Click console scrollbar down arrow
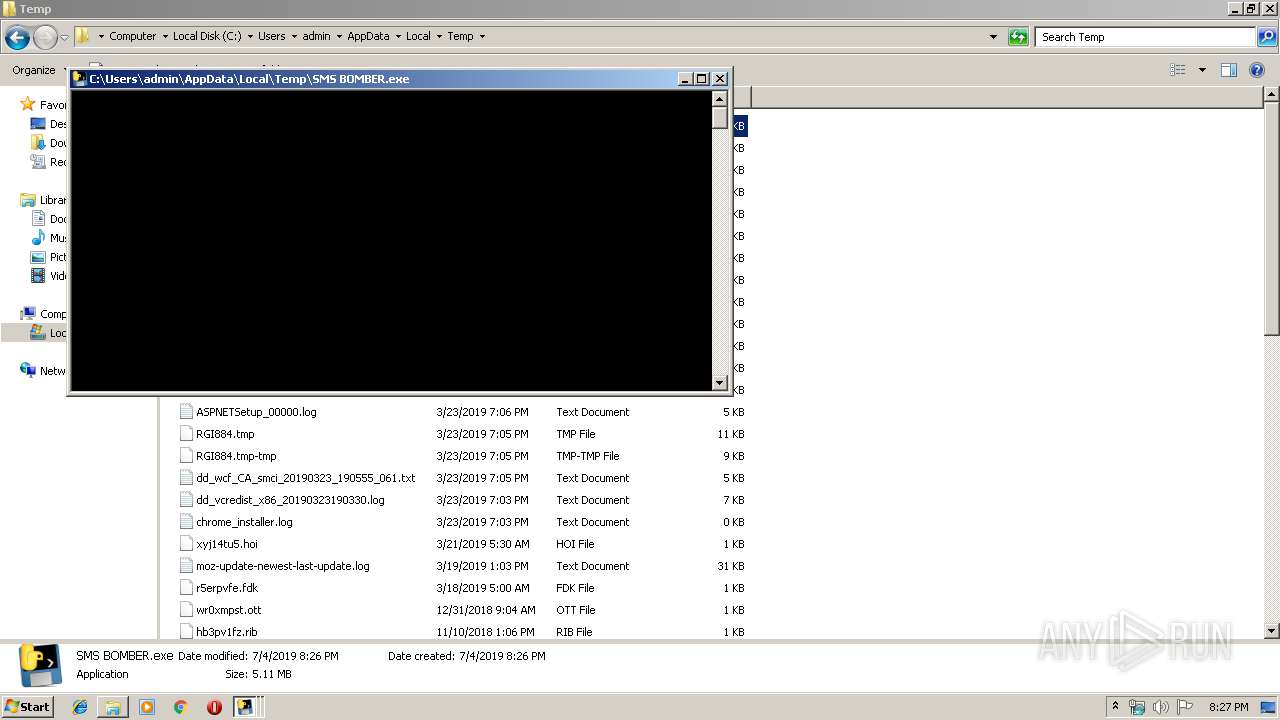 tap(719, 382)
